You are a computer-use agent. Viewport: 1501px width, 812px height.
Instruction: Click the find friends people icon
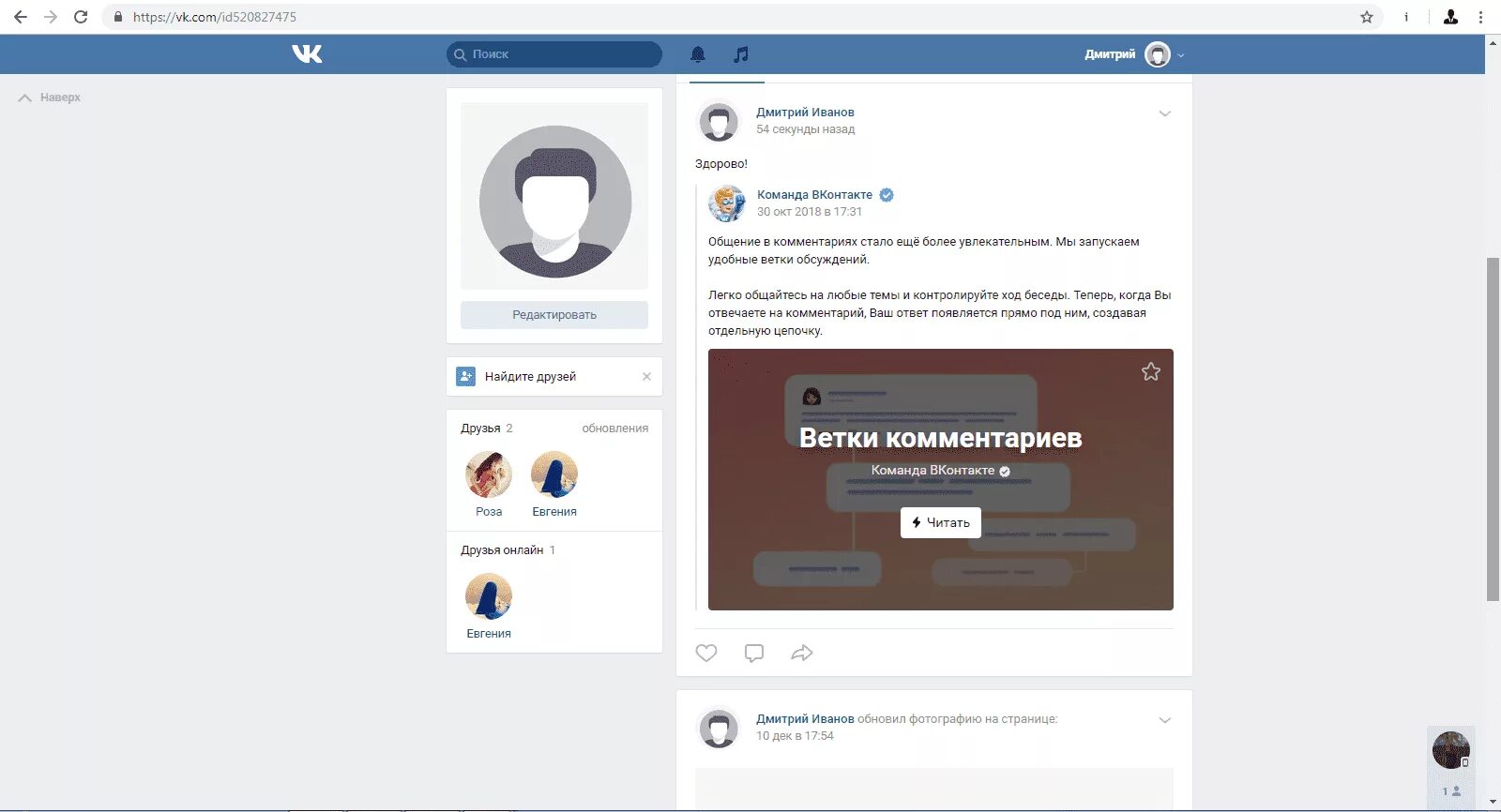(465, 376)
